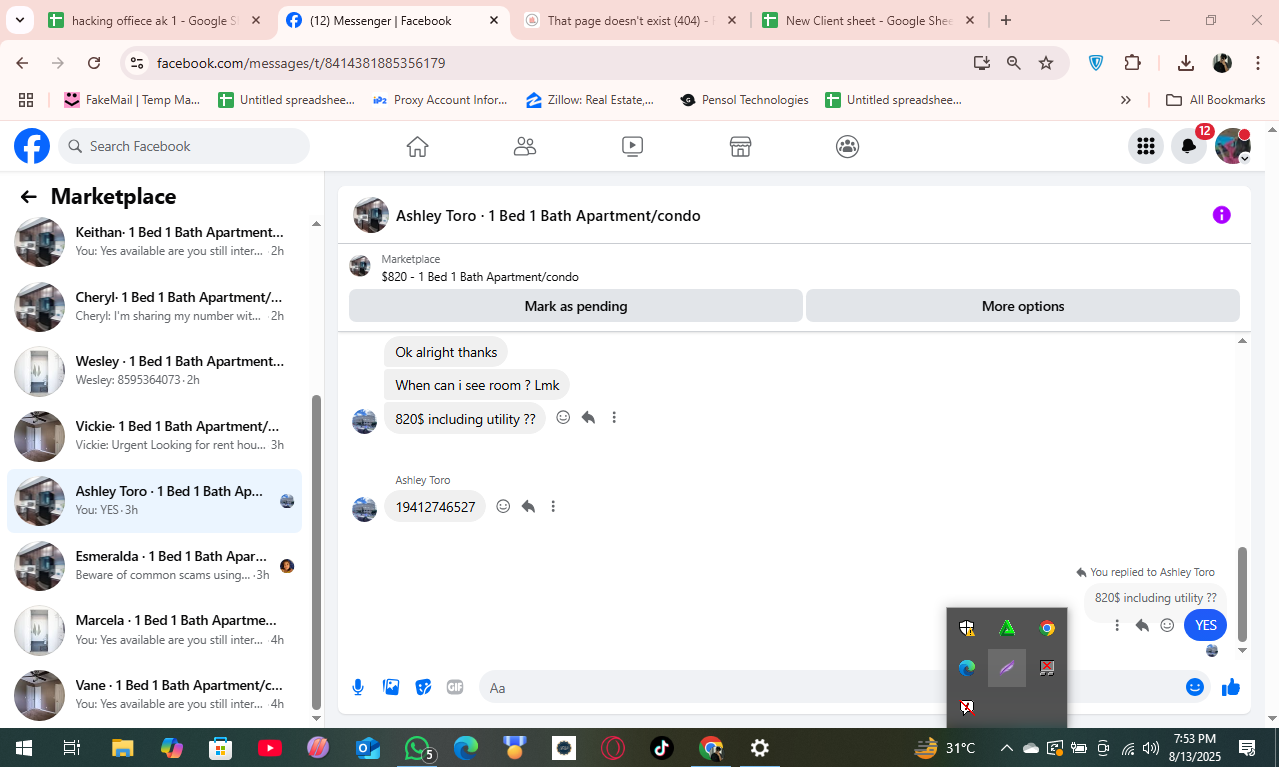Image resolution: width=1279 pixels, height=767 pixels.
Task: Go back using the Marketplace back arrow
Action: (x=29, y=197)
